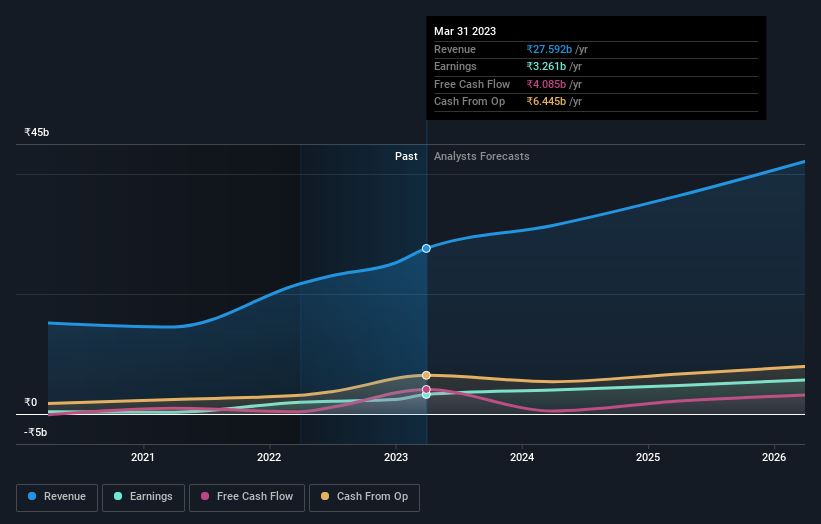
Task: Click the orange Cash From Op data point
Action: point(426,375)
